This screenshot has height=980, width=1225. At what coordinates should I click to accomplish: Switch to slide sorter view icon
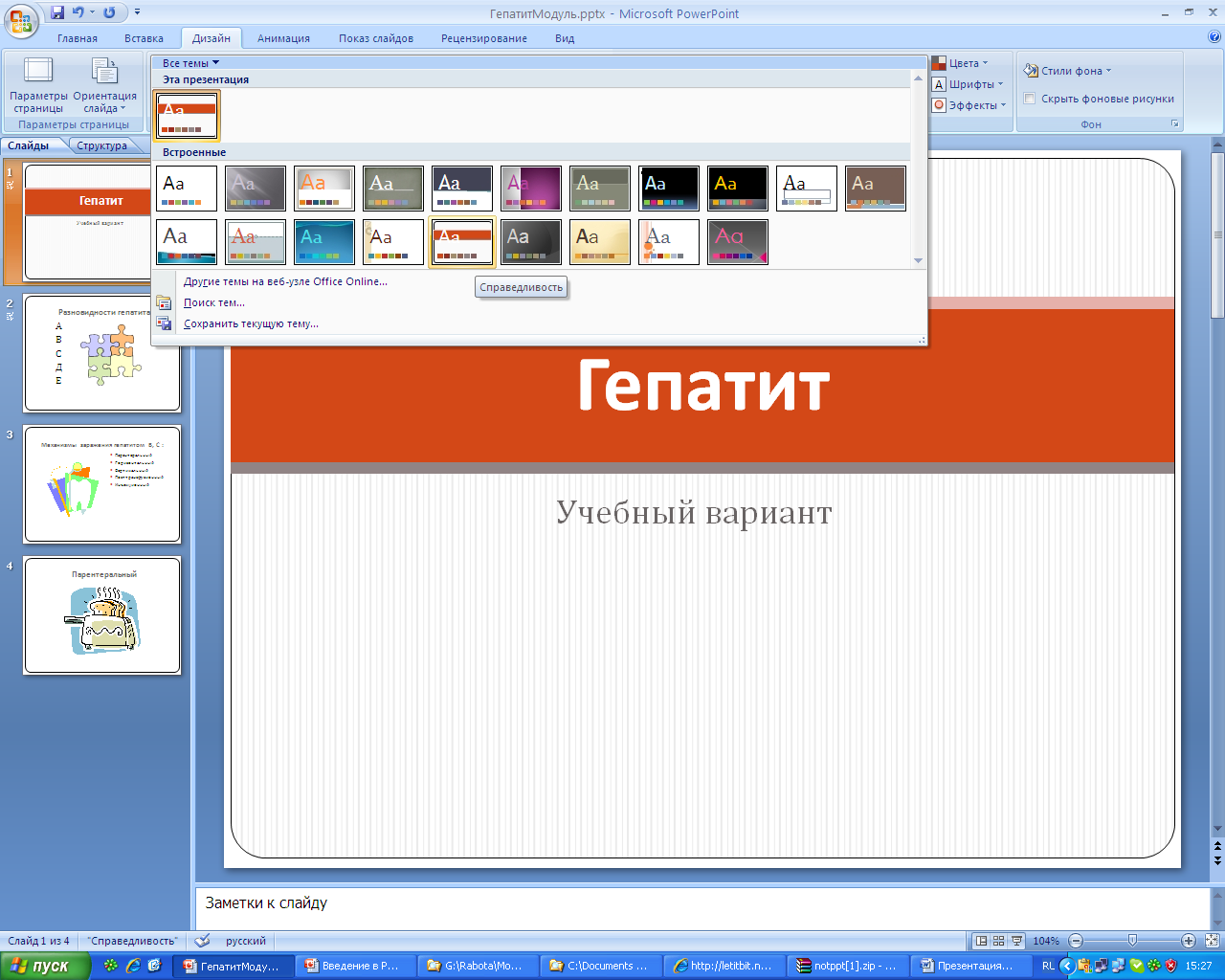pos(998,941)
